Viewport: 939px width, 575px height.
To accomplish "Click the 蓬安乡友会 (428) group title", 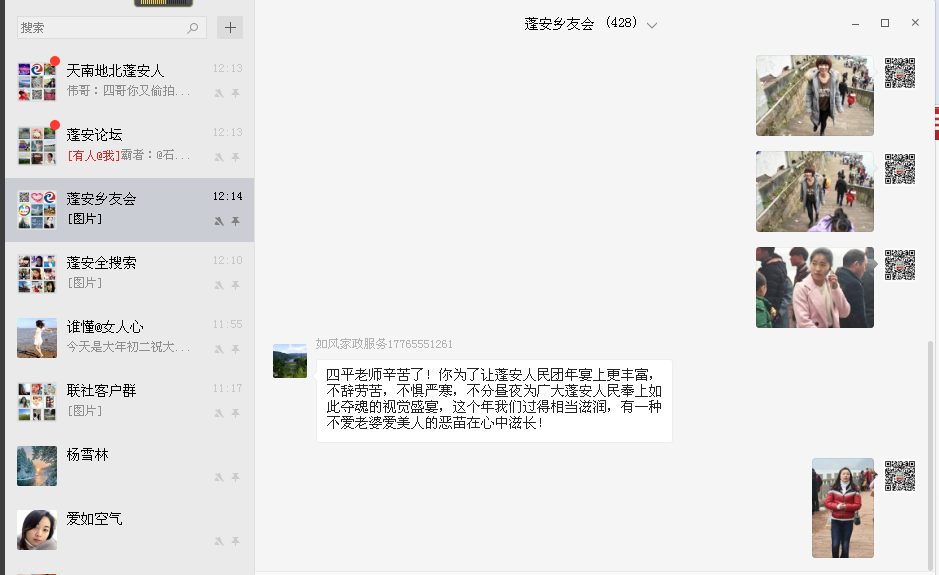I will pyautogui.click(x=580, y=23).
